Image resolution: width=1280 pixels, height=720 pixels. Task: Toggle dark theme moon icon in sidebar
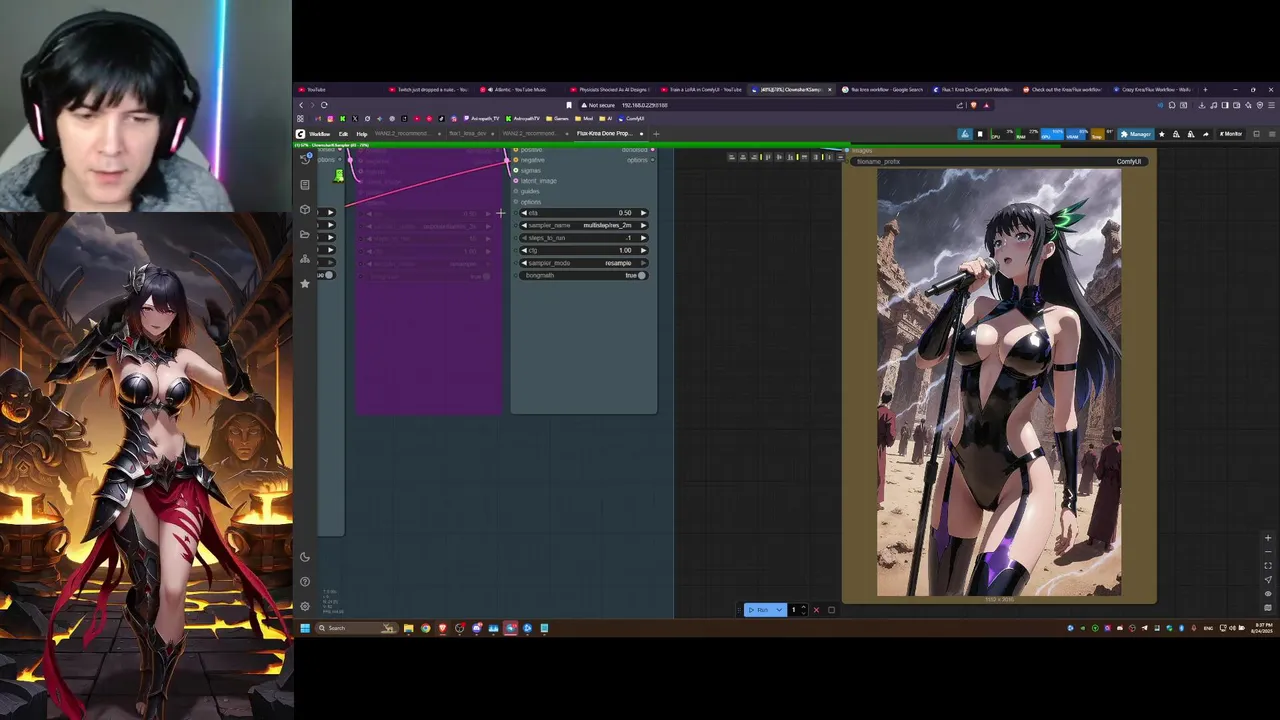(305, 557)
